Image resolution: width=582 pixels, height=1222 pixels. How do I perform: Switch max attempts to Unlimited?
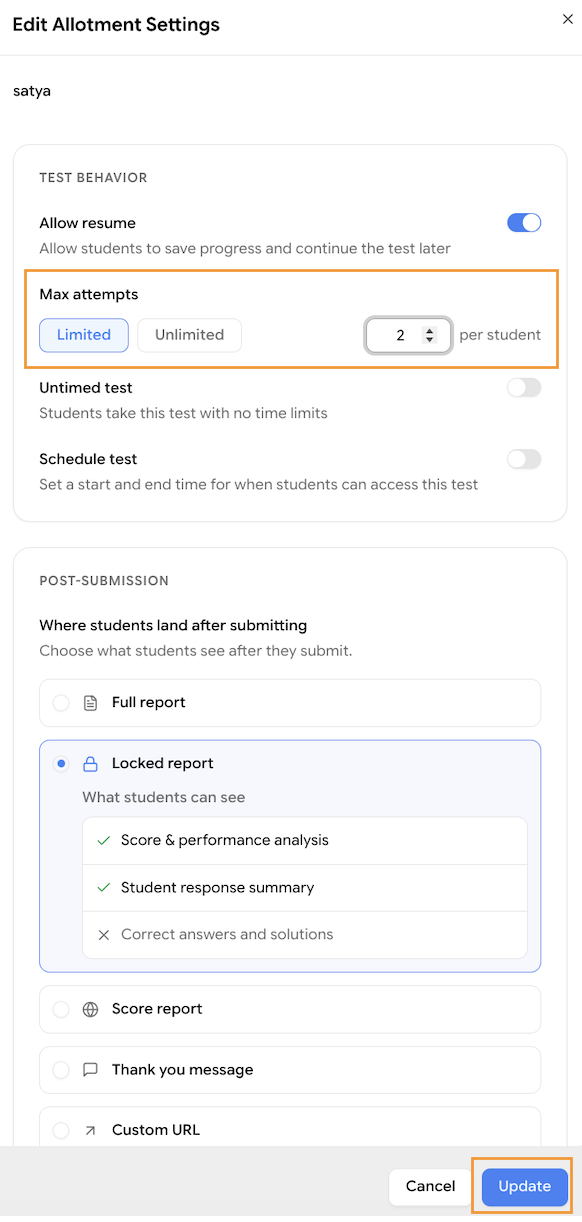pyautogui.click(x=189, y=335)
